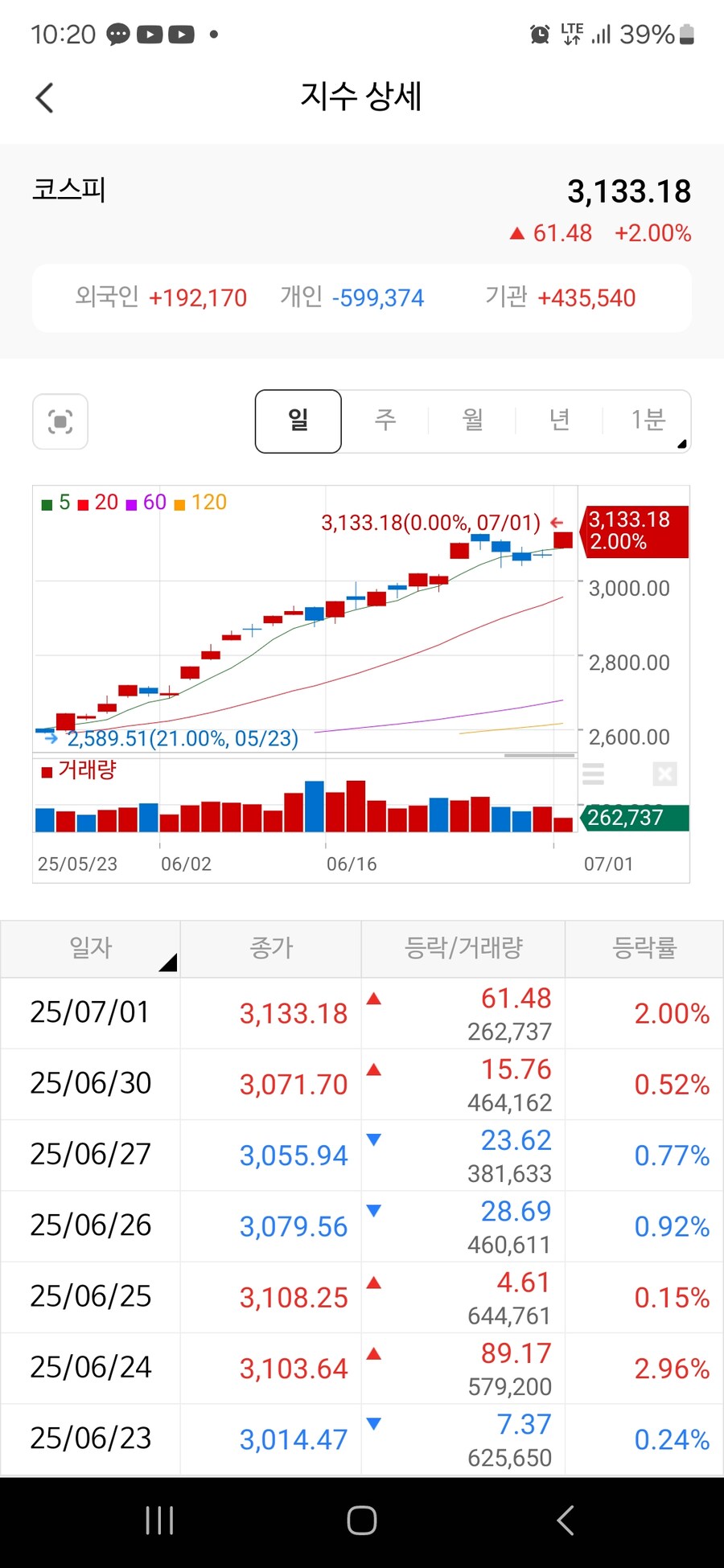Select the 25/06/30 row date
This screenshot has height=1568, width=724.
90,1083
